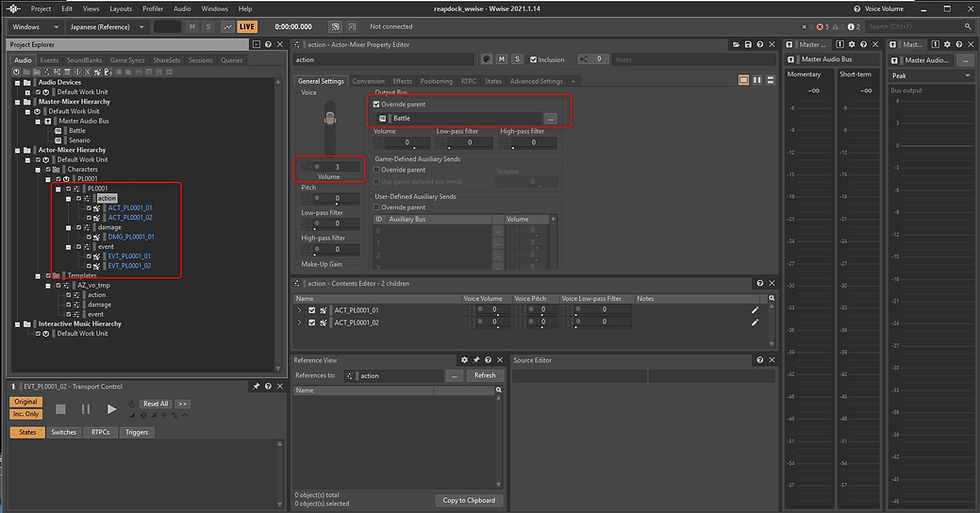Select the Battle bus in Project Explorer
The width and height of the screenshot is (980, 513).
coord(78,131)
